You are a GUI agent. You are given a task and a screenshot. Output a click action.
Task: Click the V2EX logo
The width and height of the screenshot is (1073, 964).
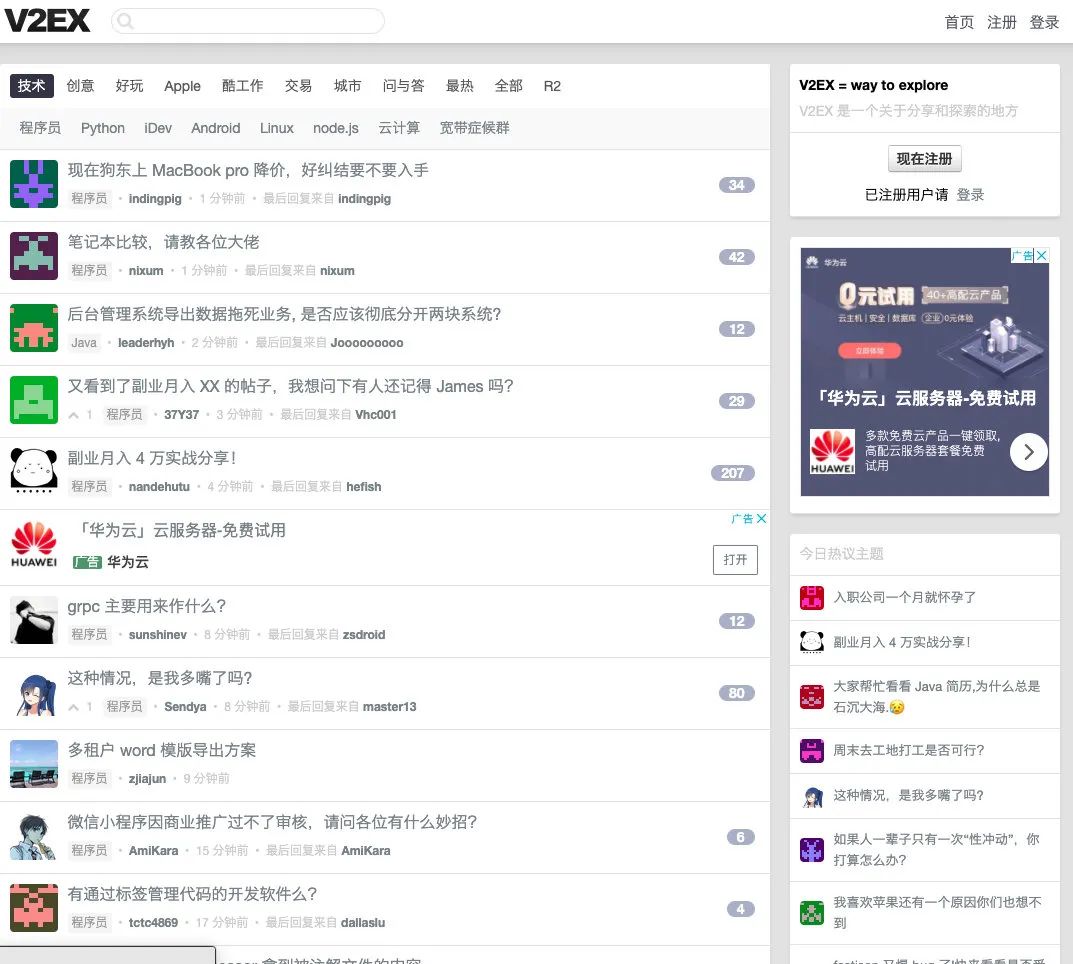(47, 21)
